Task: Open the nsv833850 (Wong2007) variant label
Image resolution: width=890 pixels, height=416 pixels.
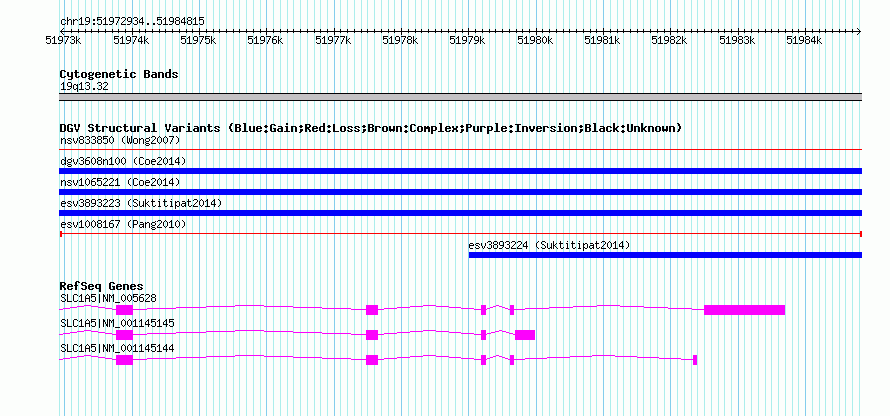Action: click(120, 140)
